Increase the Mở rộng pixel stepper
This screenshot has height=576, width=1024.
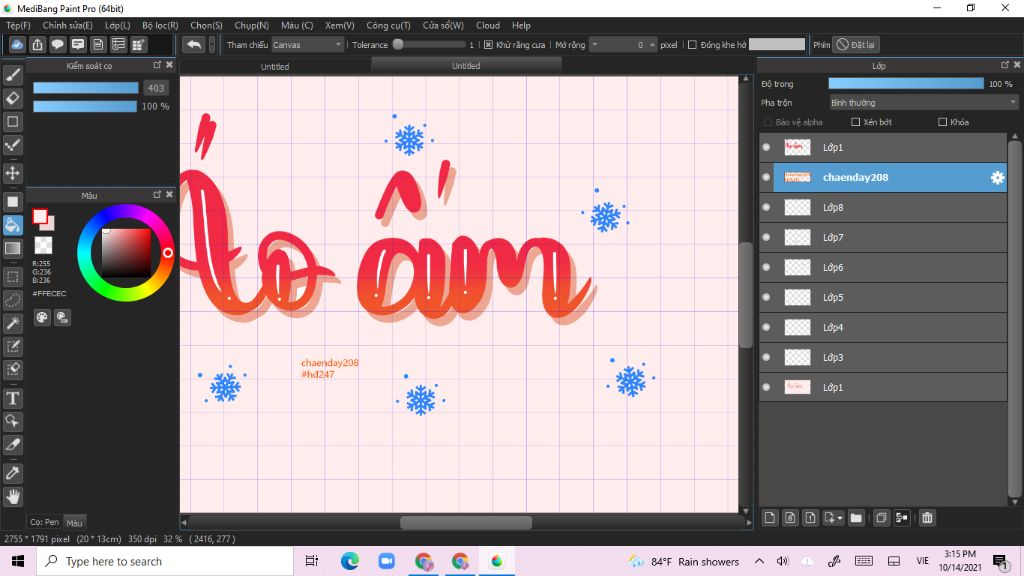click(652, 44)
